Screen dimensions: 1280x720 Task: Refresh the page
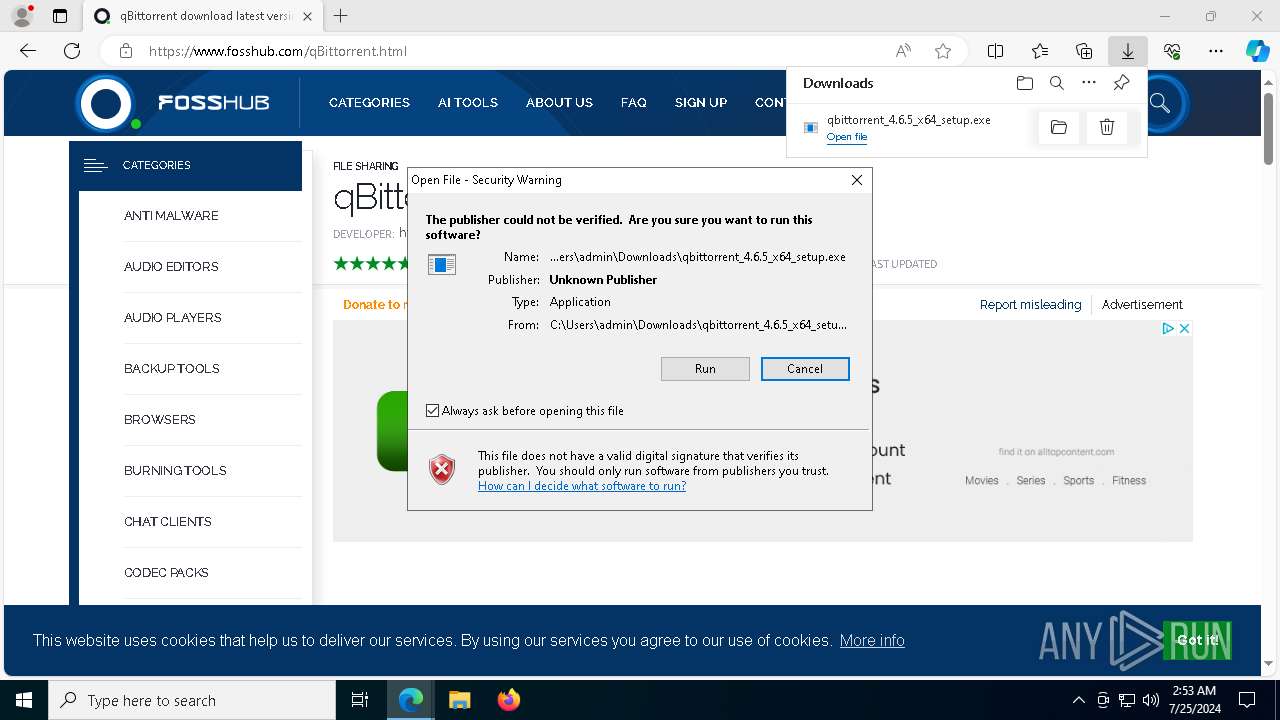(72, 51)
